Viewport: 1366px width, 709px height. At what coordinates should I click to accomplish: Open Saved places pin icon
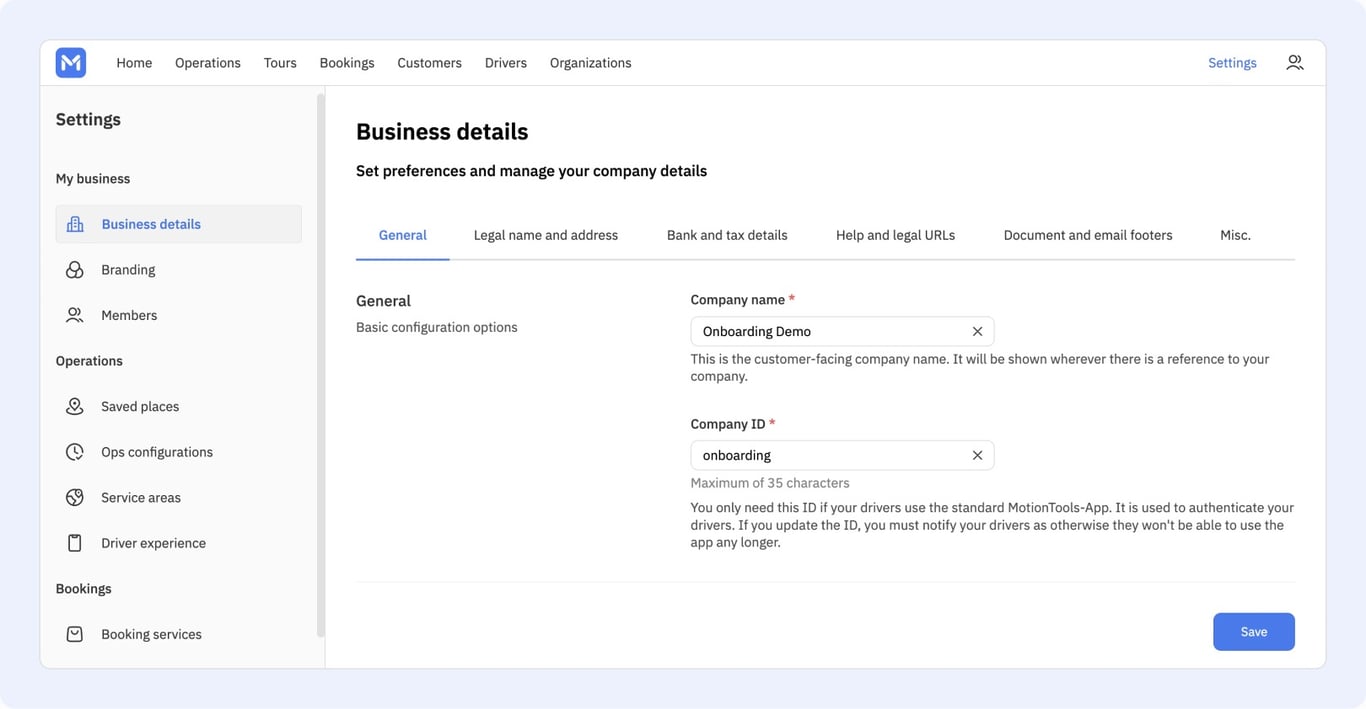click(x=75, y=406)
